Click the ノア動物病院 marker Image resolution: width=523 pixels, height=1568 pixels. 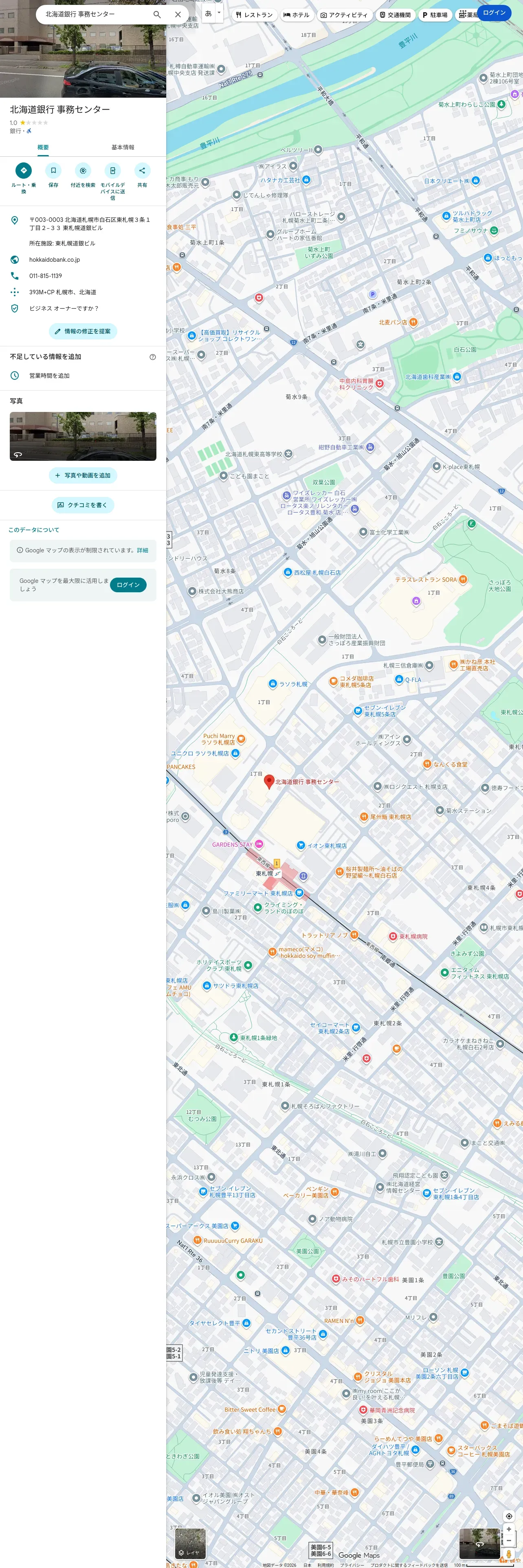[312, 1219]
